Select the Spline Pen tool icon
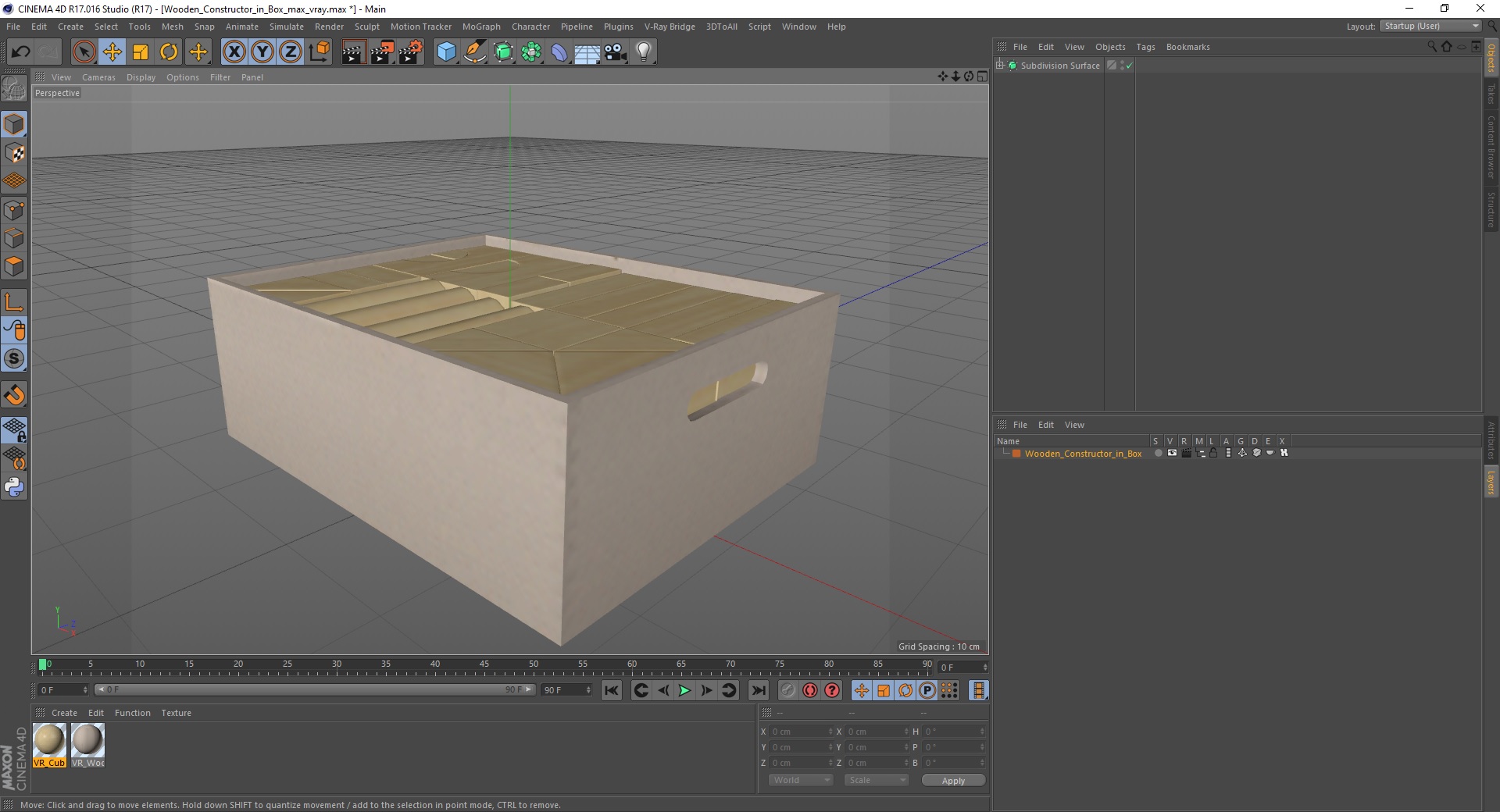The image size is (1500, 812). pyautogui.click(x=475, y=52)
